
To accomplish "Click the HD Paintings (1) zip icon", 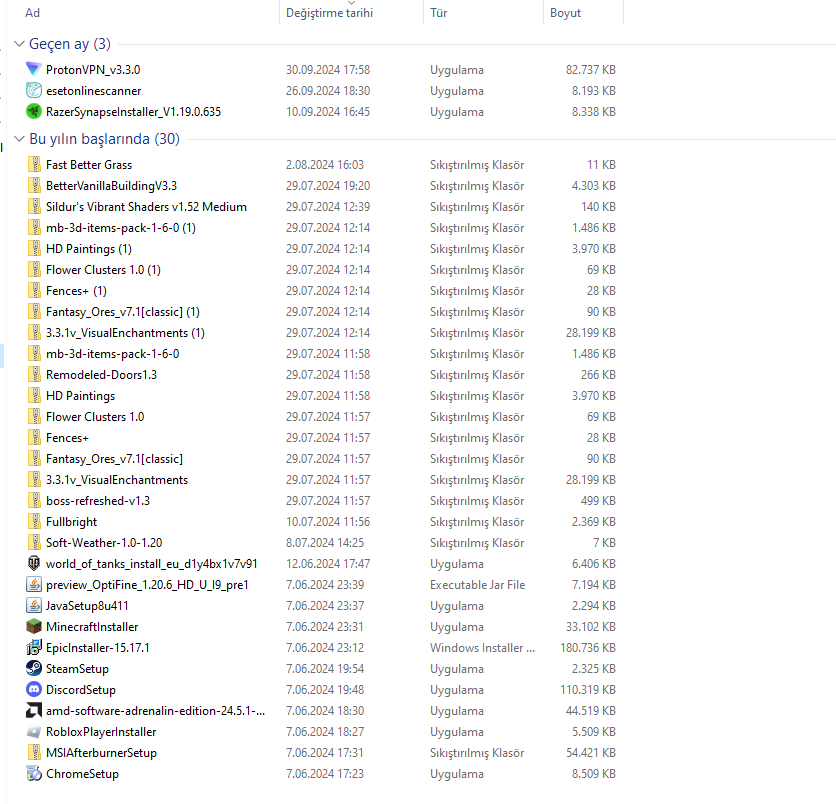I will click(x=34, y=249).
